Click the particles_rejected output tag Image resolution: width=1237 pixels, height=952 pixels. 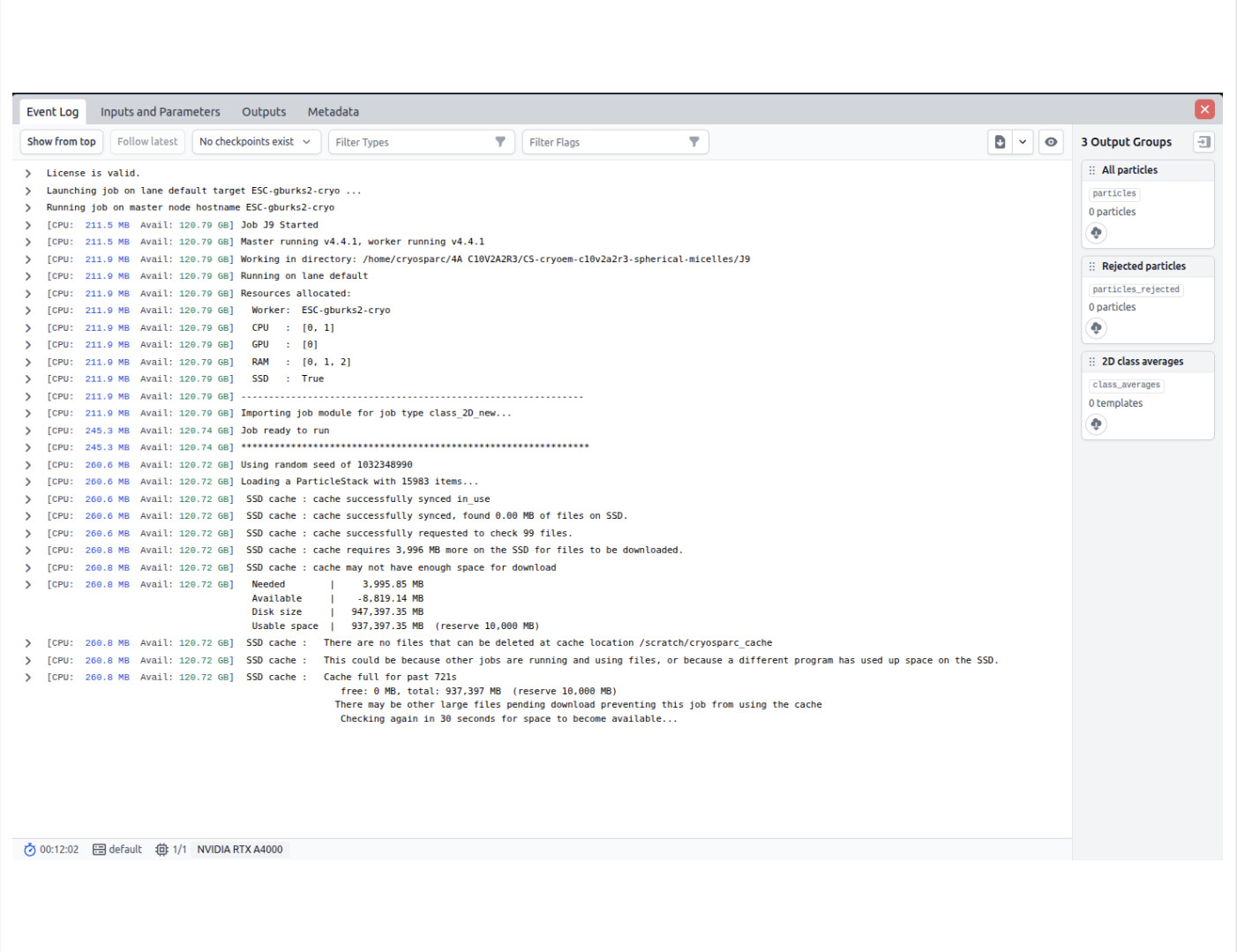[1136, 289]
